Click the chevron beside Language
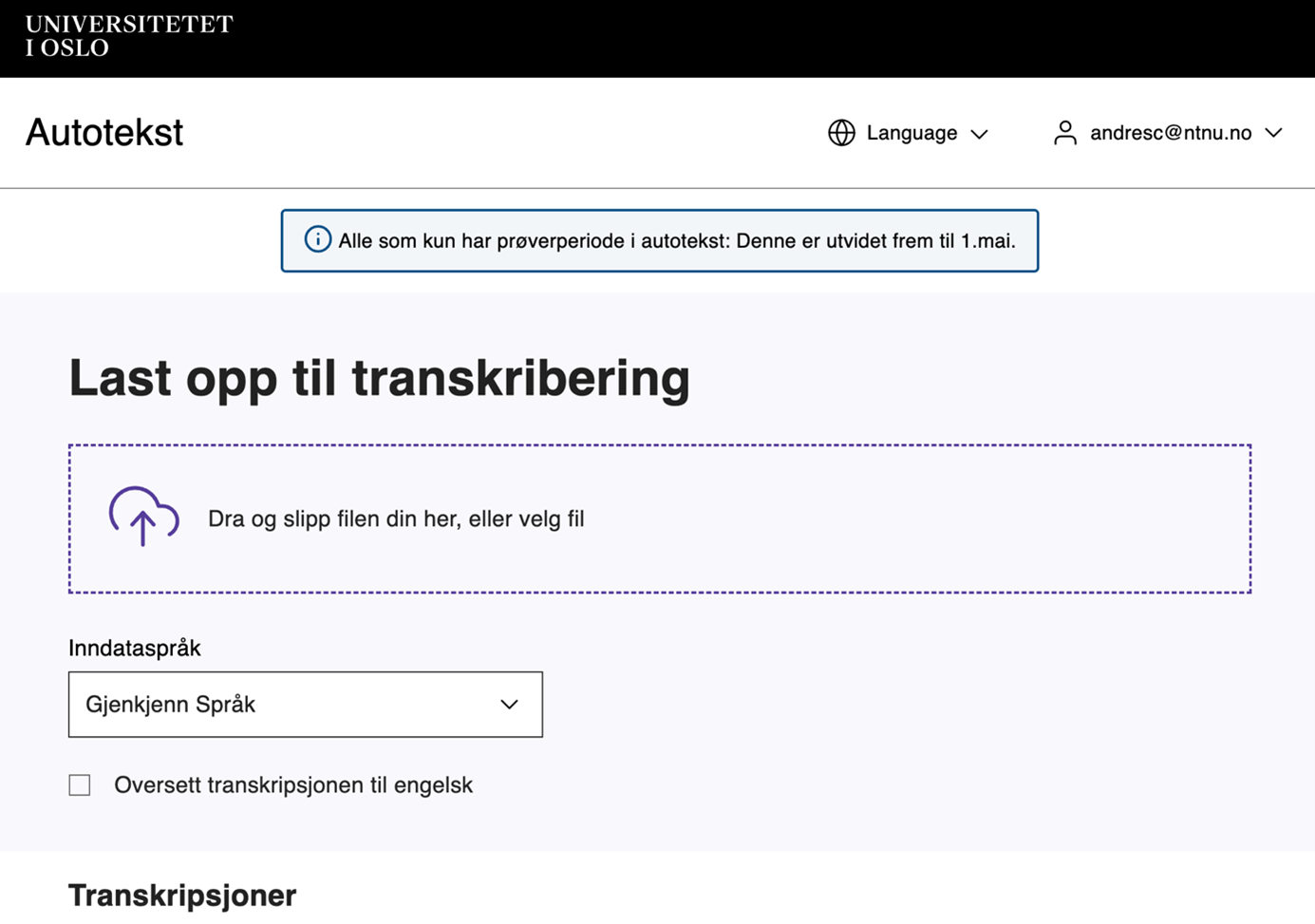Viewport: 1315px width, 924px height. coord(979,134)
